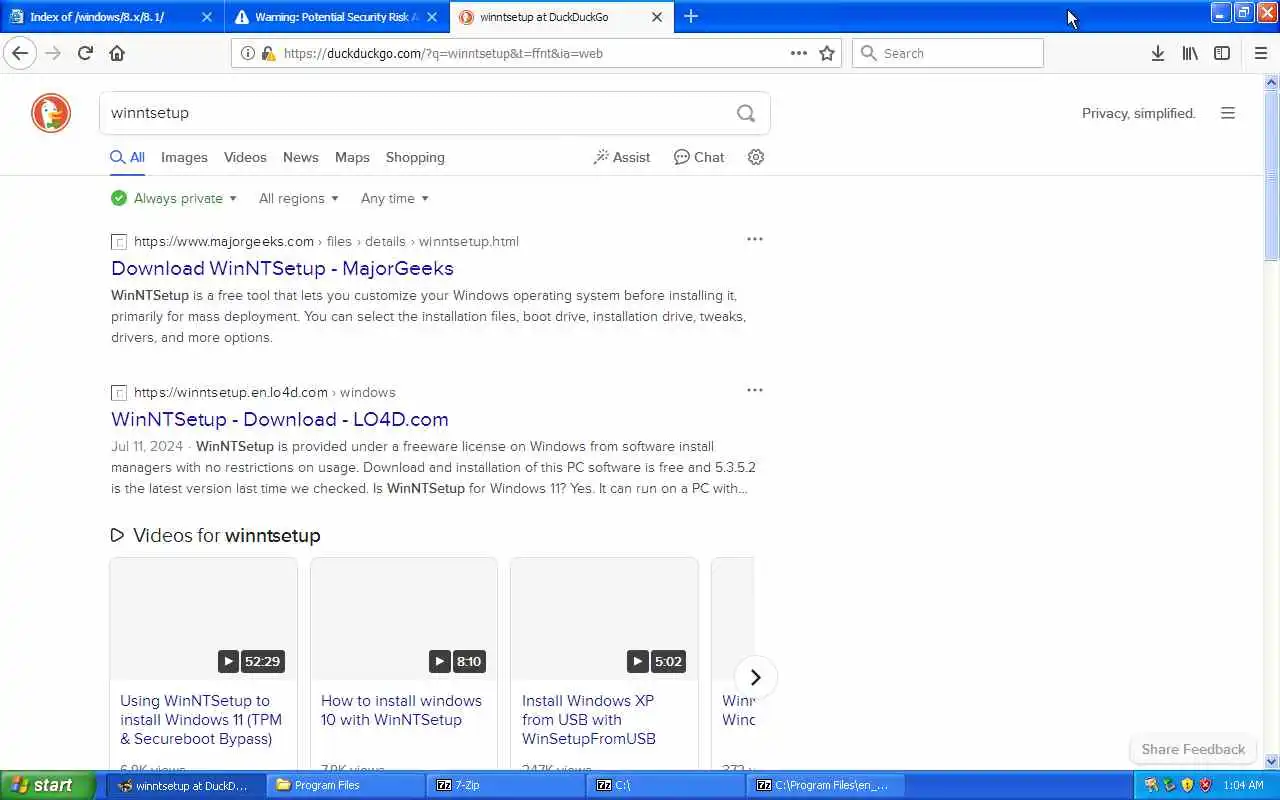Submit search with magnifier icon
This screenshot has height=800, width=1280.
pos(746,113)
